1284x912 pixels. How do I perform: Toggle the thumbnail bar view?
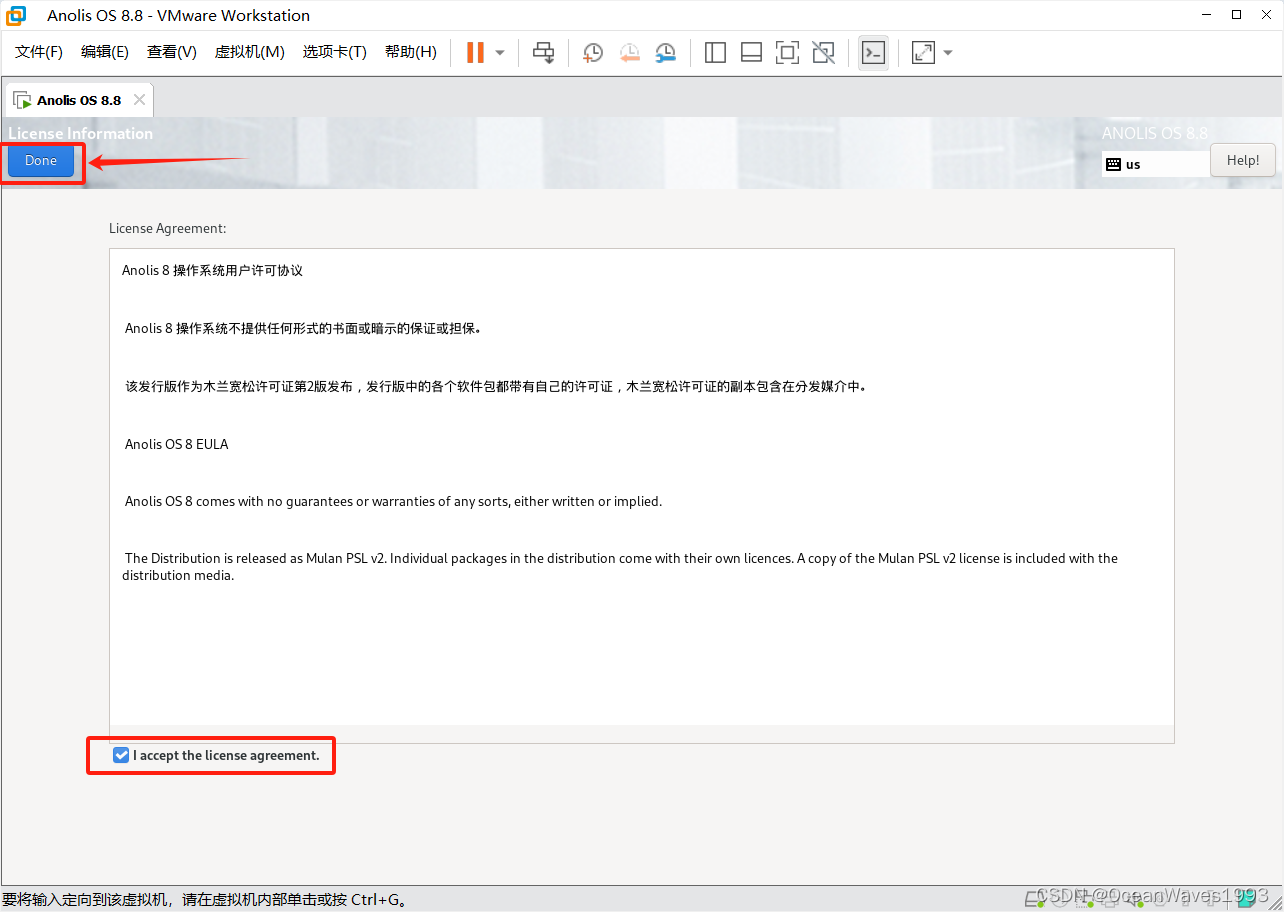click(751, 52)
